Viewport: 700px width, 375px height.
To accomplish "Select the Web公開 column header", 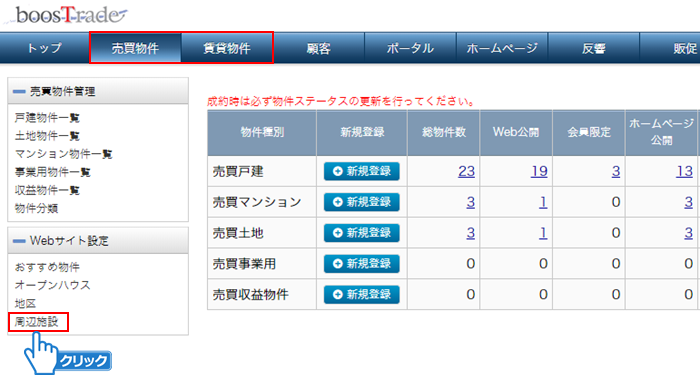I will 516,133.
